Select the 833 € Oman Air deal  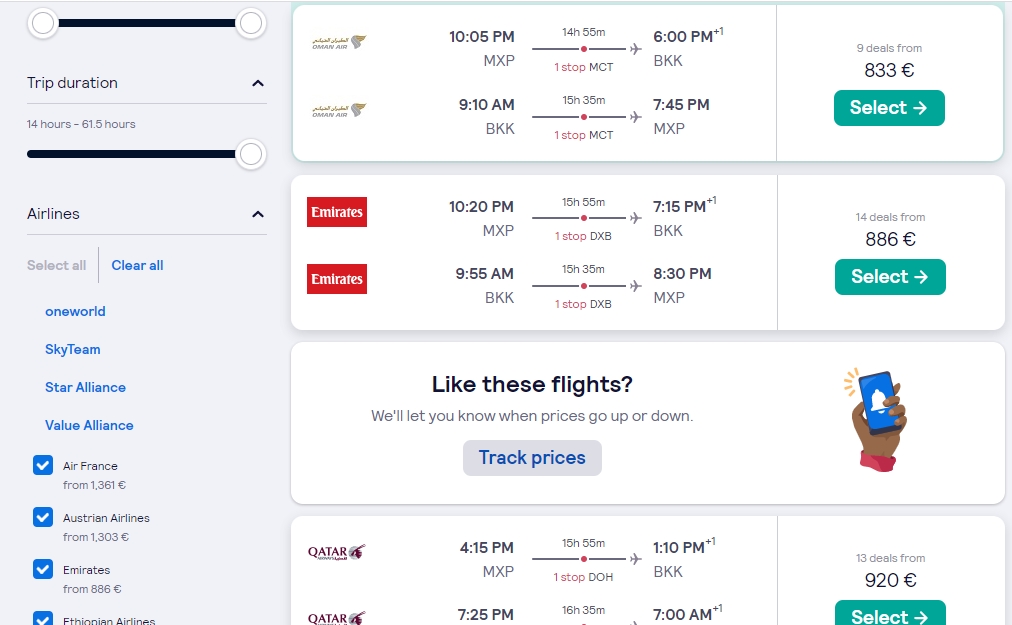(889, 108)
